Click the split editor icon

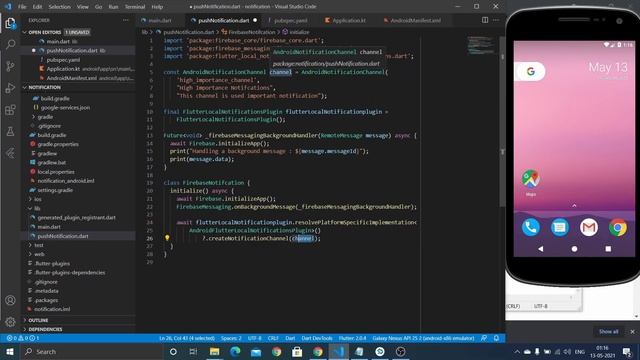[484, 20]
